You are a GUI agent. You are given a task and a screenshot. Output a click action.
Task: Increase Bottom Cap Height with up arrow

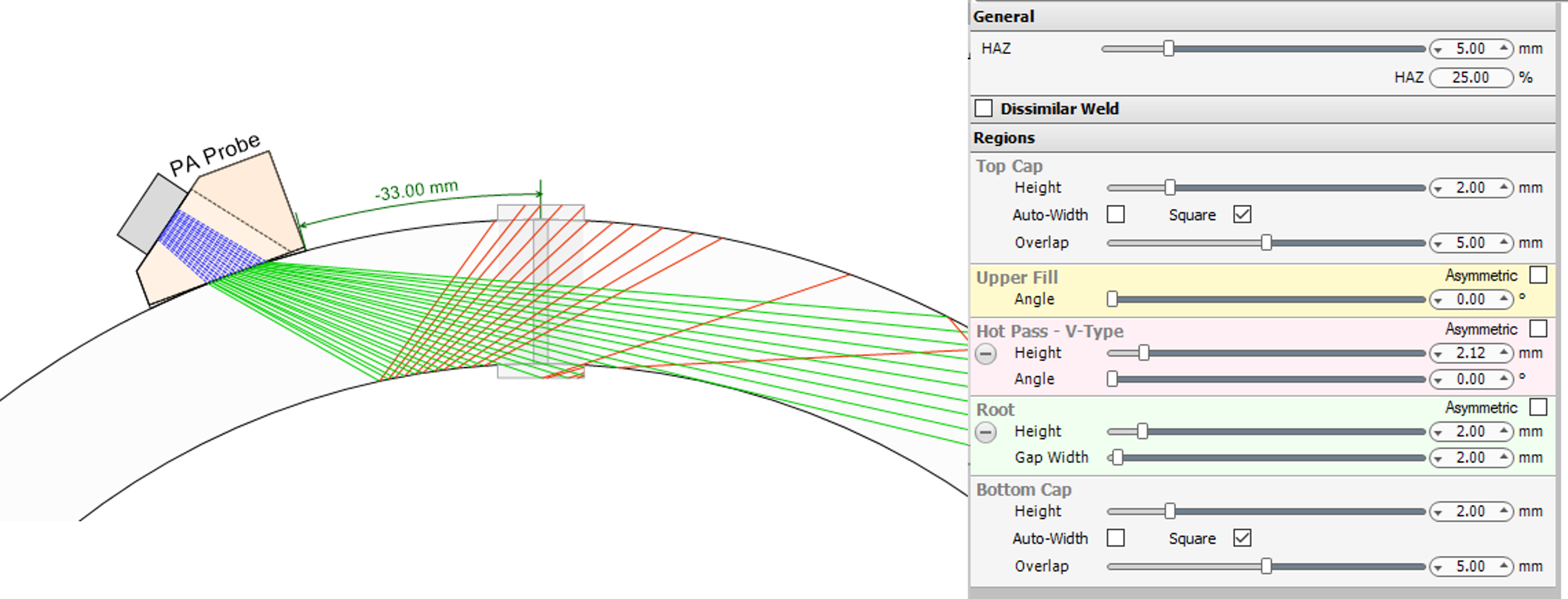tap(1504, 510)
